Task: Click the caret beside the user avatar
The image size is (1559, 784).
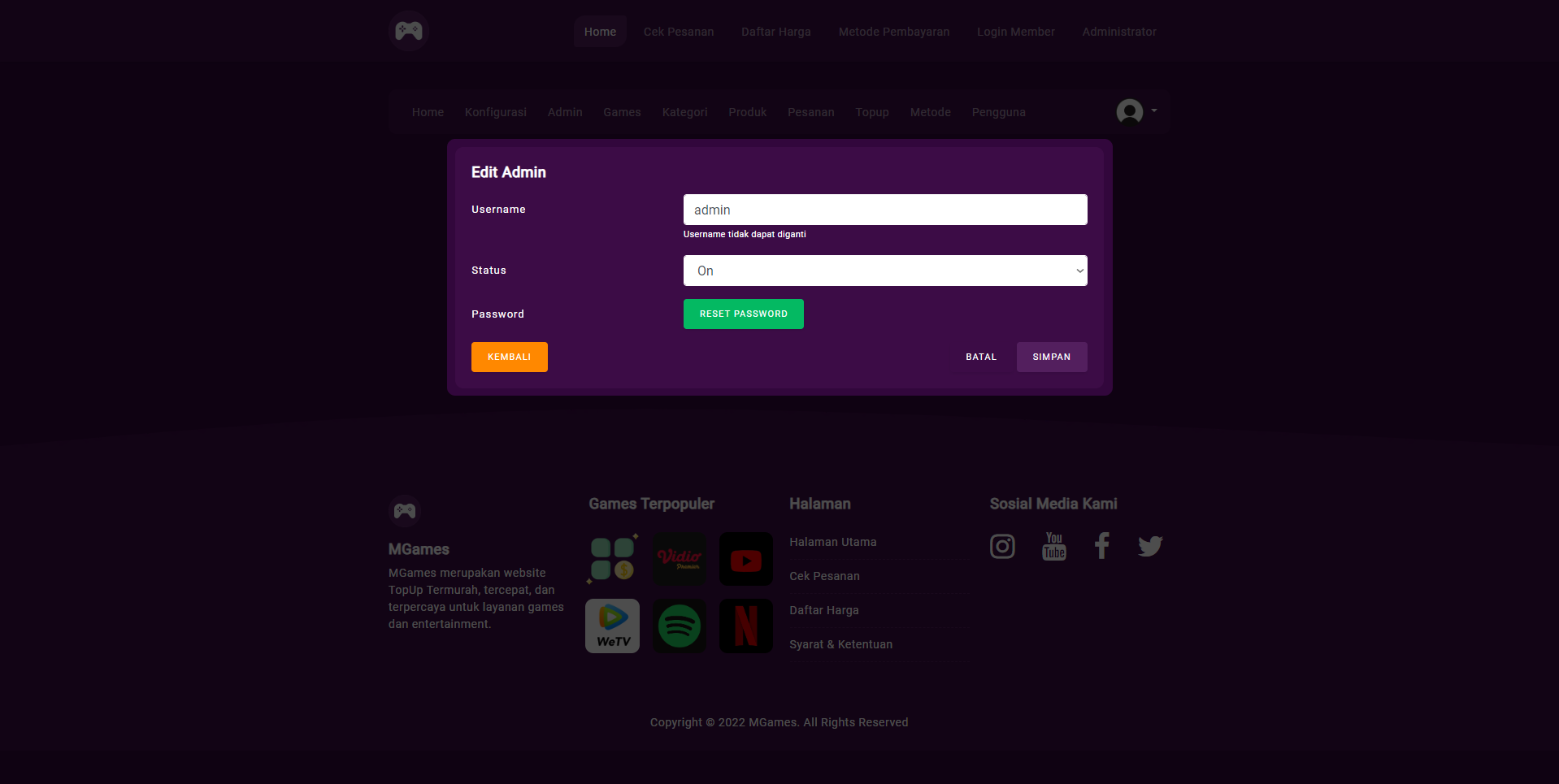Action: [1154, 110]
